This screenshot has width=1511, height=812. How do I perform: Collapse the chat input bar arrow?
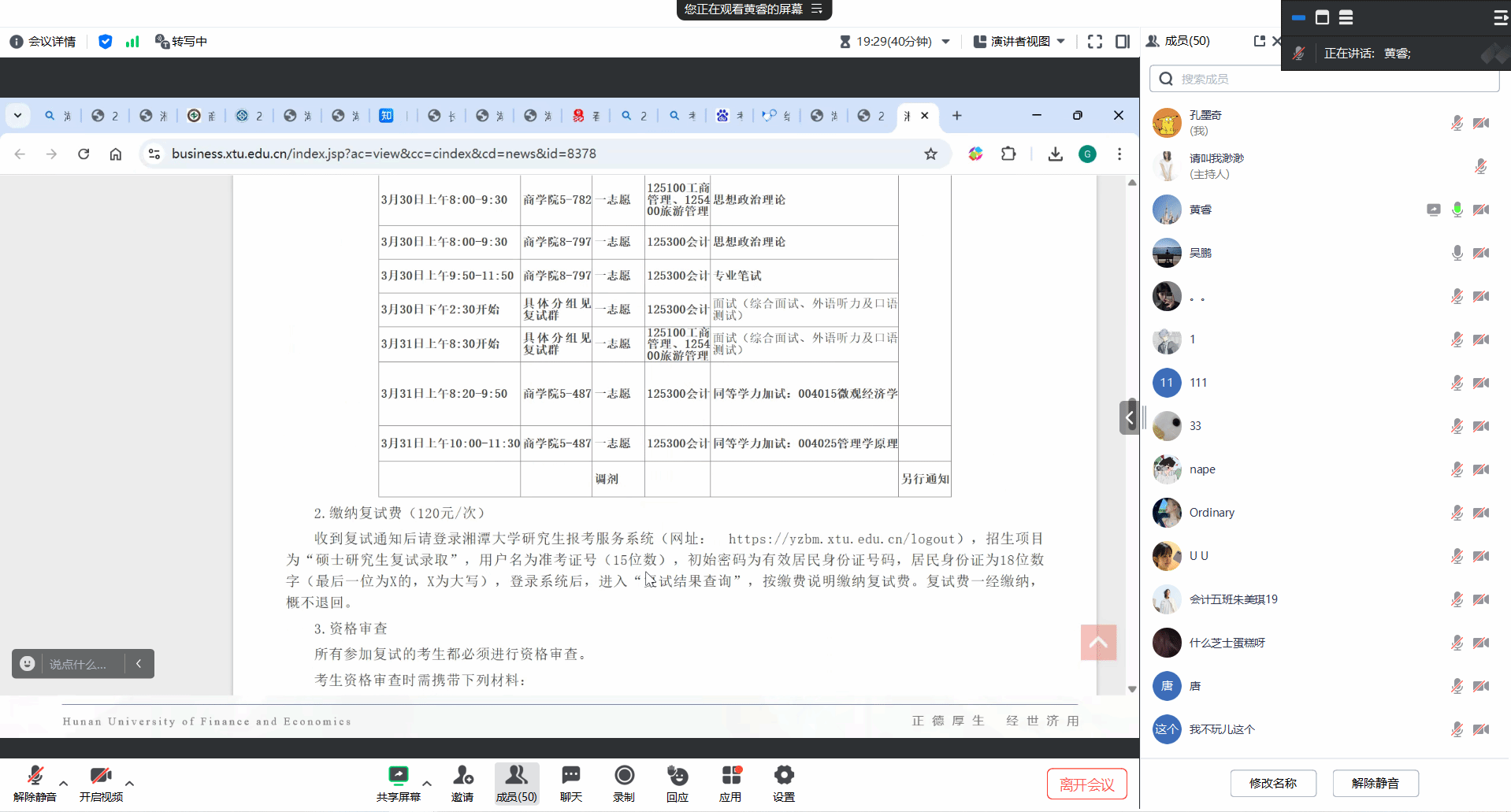139,664
